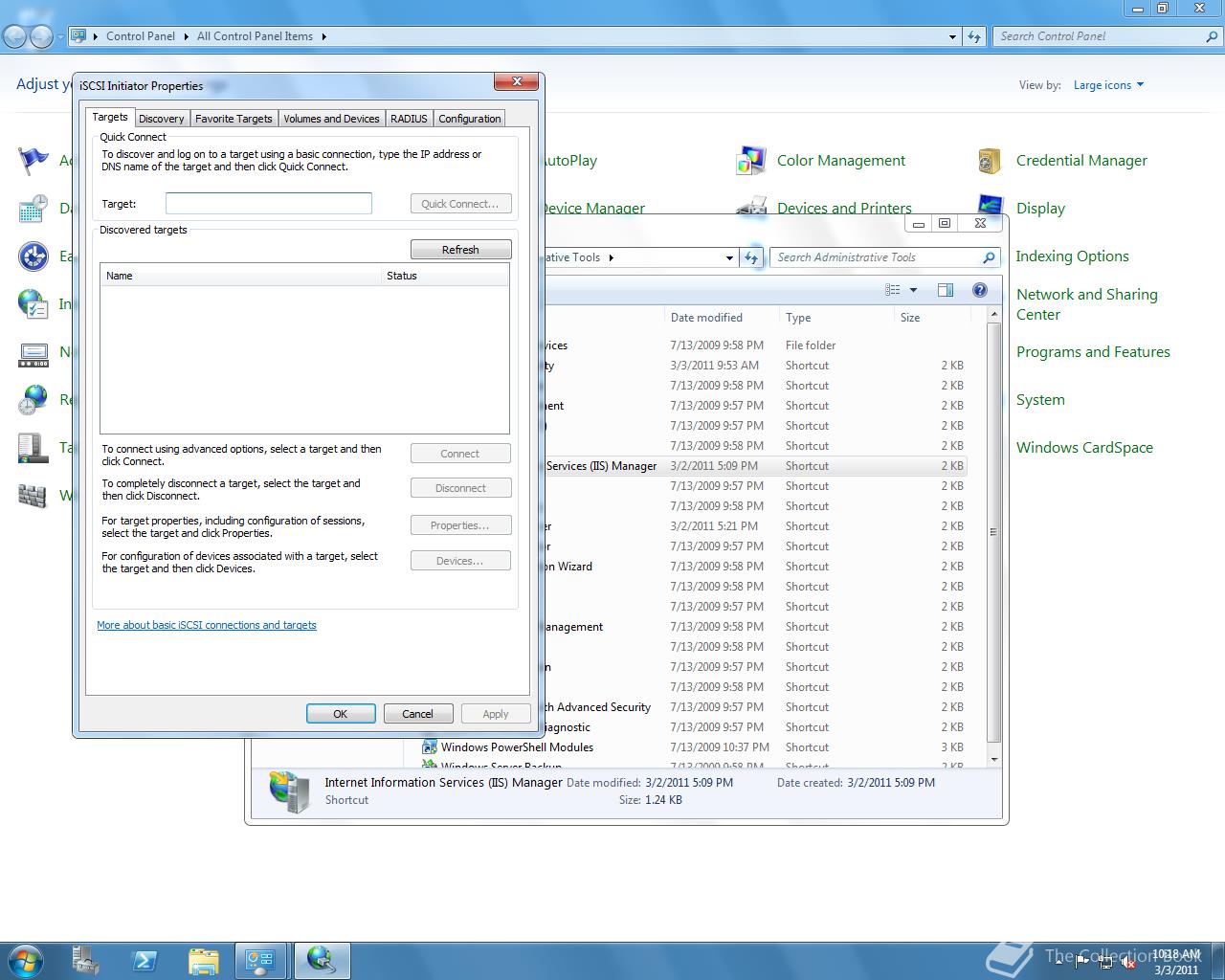Sort by the Date modified column header

point(722,318)
